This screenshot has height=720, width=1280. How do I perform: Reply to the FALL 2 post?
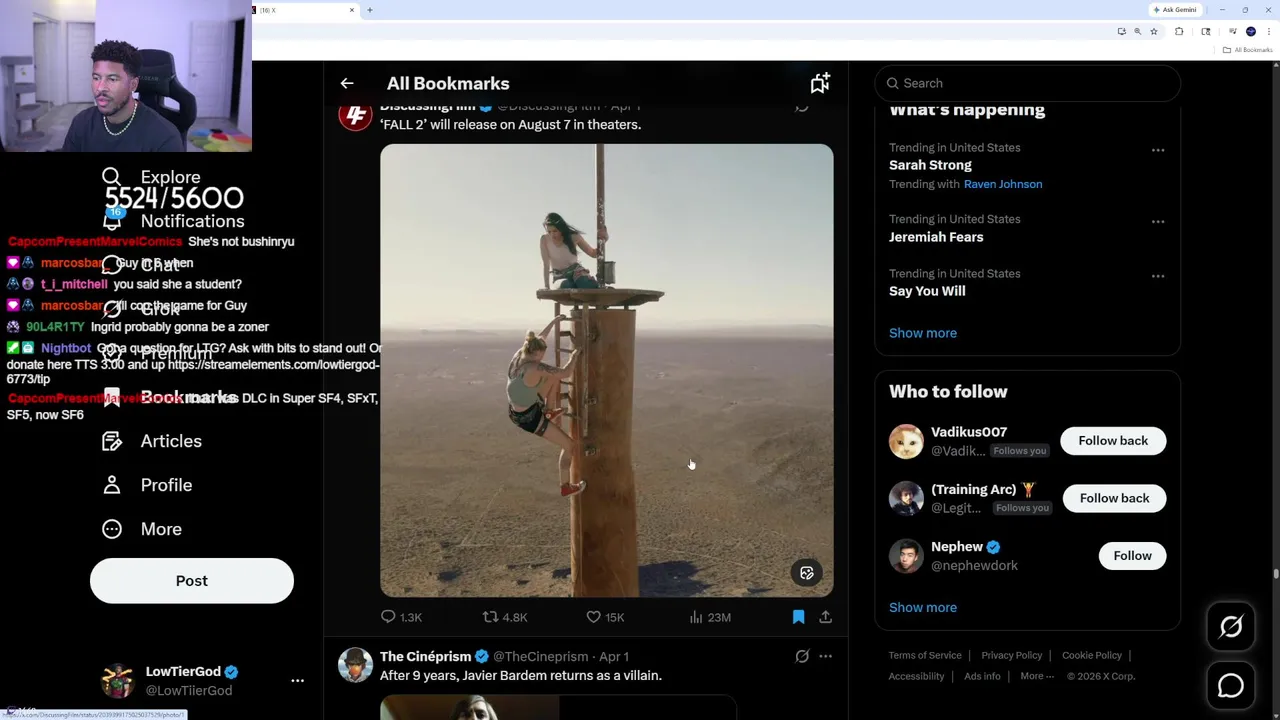click(389, 617)
